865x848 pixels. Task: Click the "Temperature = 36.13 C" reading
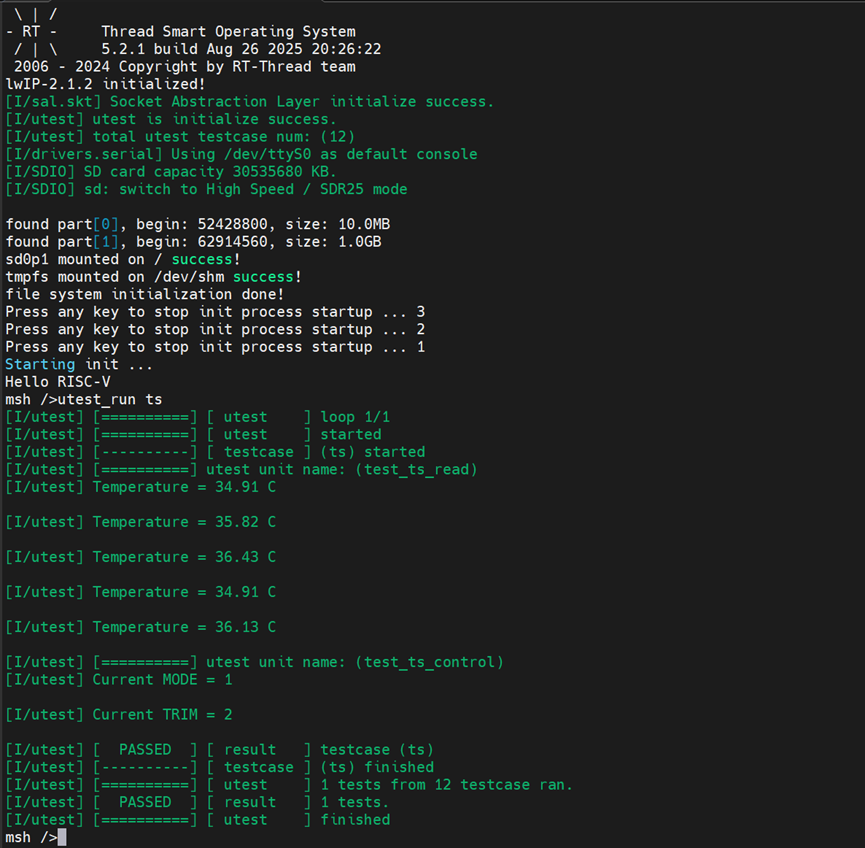(x=141, y=627)
